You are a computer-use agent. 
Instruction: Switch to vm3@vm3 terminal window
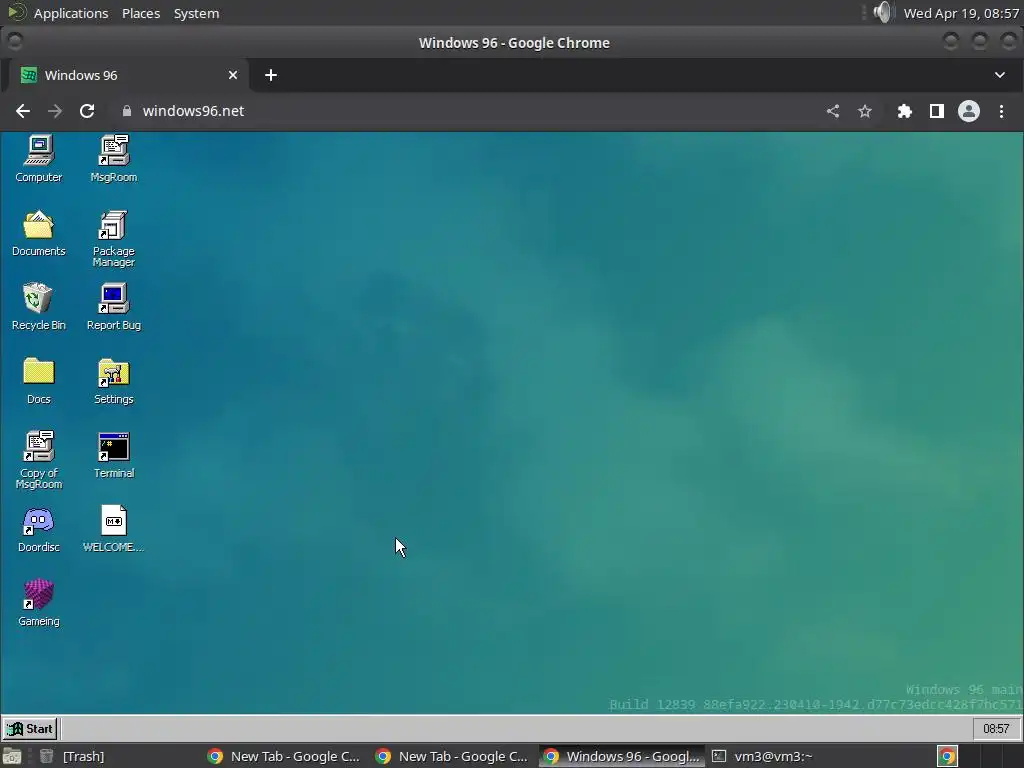tap(790, 756)
